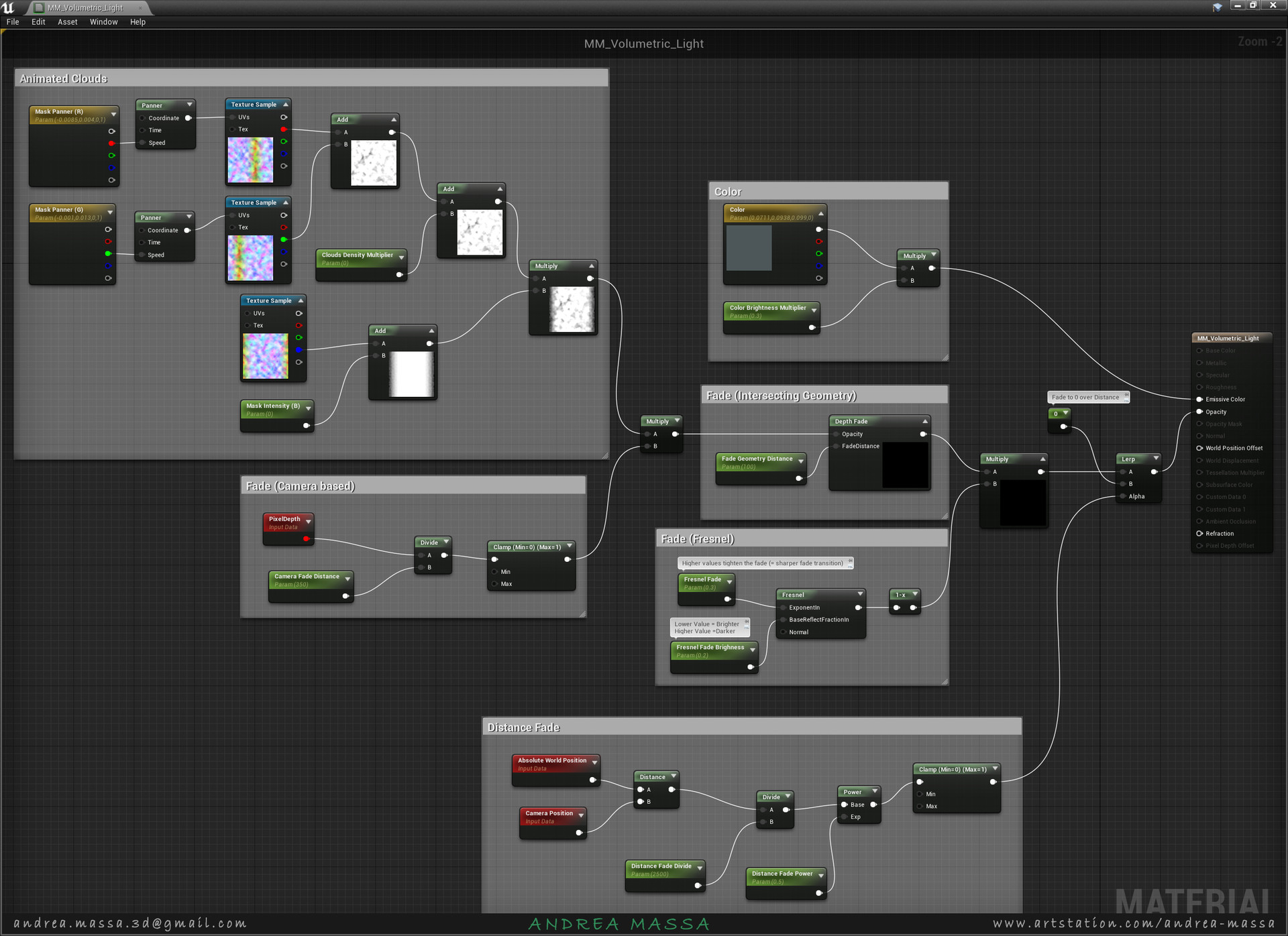Select the 'Distance Fade' comment header
Viewport: 1288px width, 936px height.
pyautogui.click(x=752, y=727)
